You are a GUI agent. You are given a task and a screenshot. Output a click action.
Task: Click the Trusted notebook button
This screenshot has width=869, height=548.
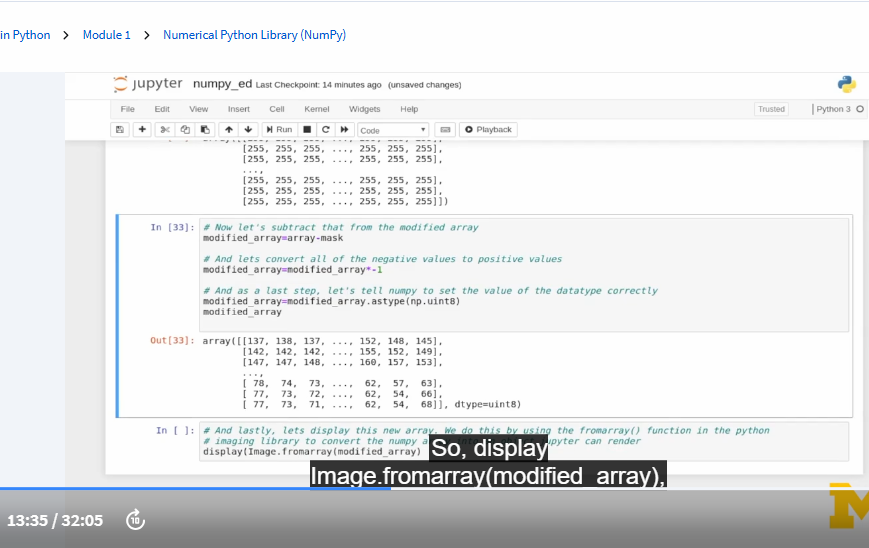point(771,109)
